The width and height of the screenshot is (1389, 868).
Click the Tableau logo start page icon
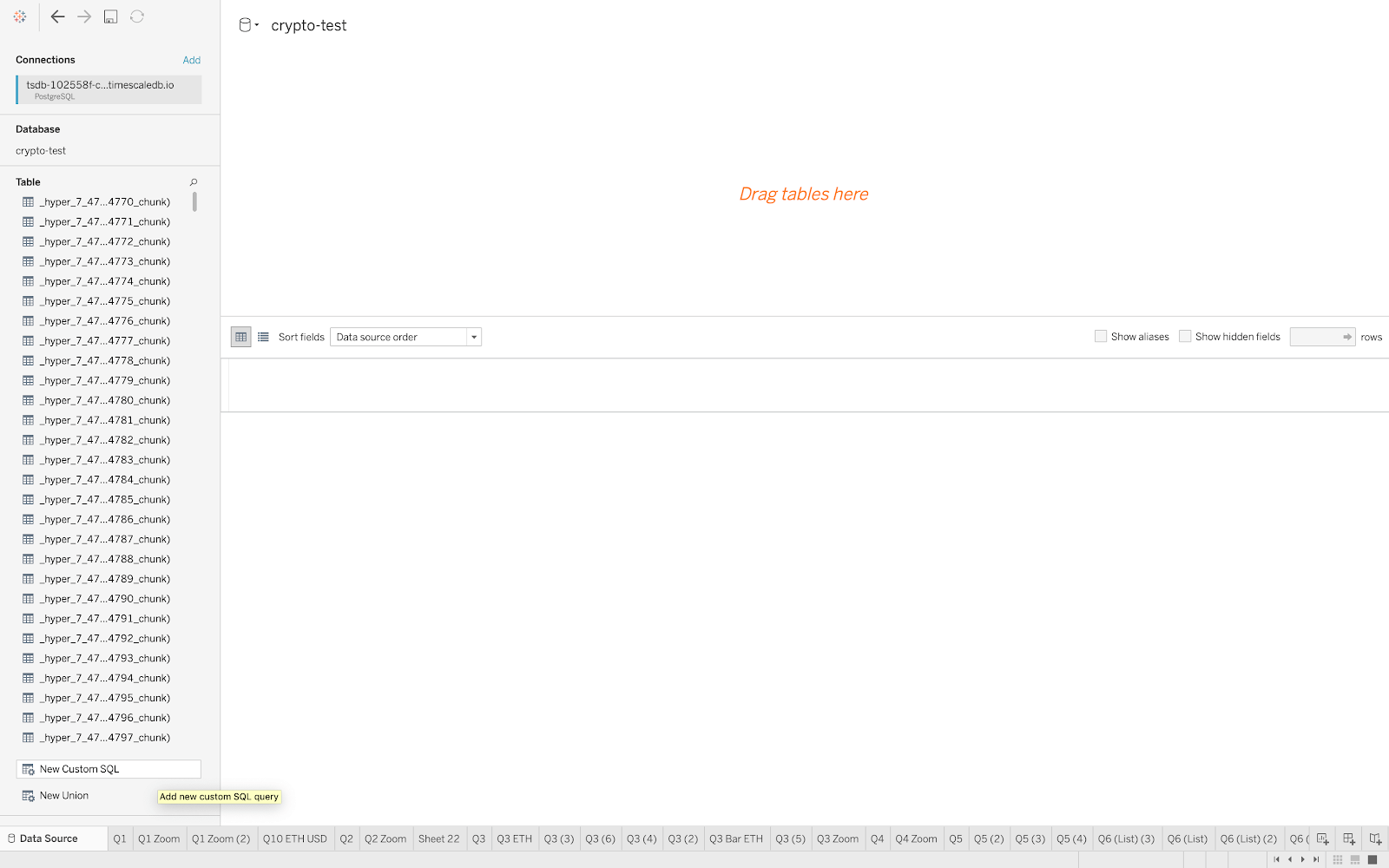(x=20, y=16)
